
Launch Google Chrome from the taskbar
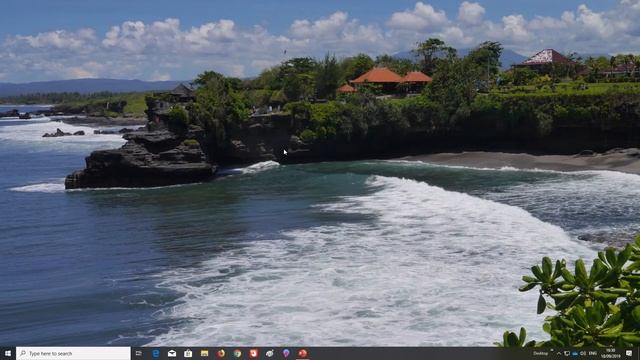point(237,353)
